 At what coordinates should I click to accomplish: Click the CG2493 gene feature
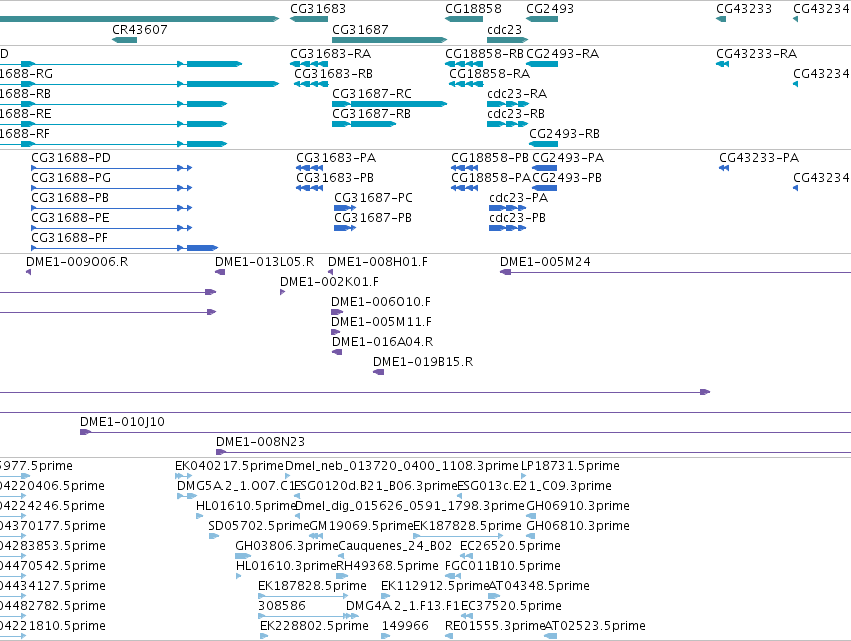542,19
